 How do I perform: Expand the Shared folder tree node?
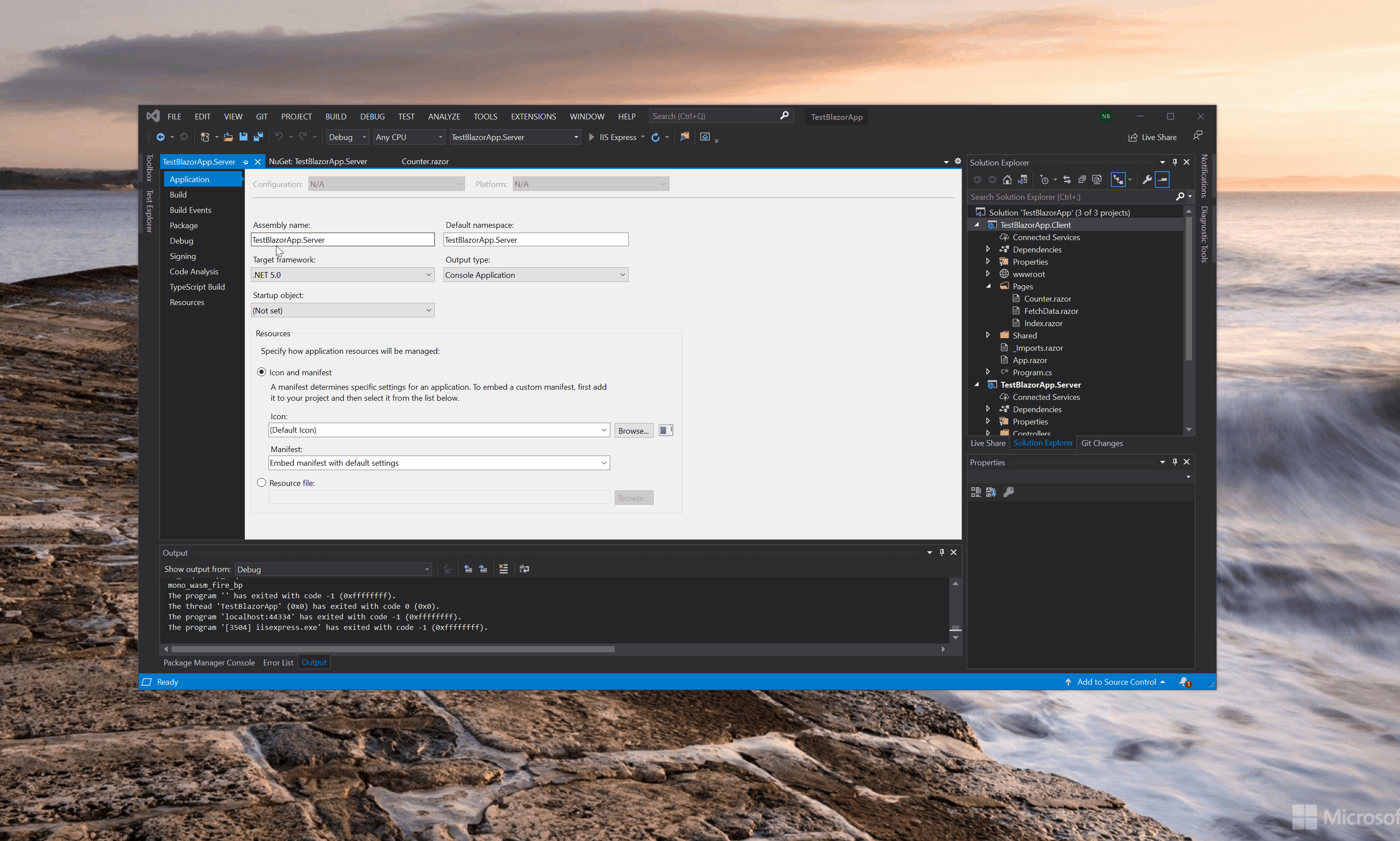988,335
